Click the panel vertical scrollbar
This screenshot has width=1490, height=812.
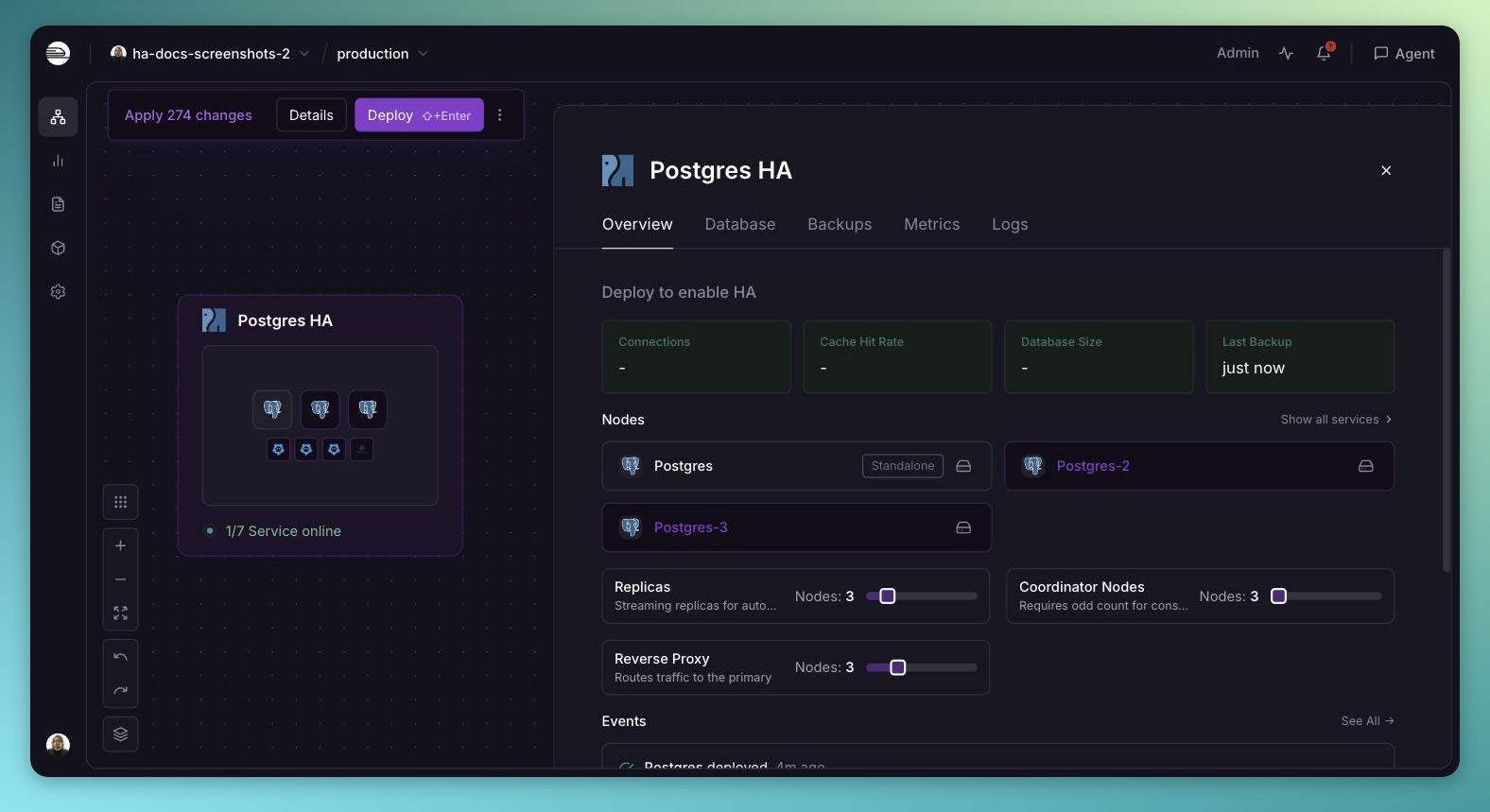[x=1447, y=410]
